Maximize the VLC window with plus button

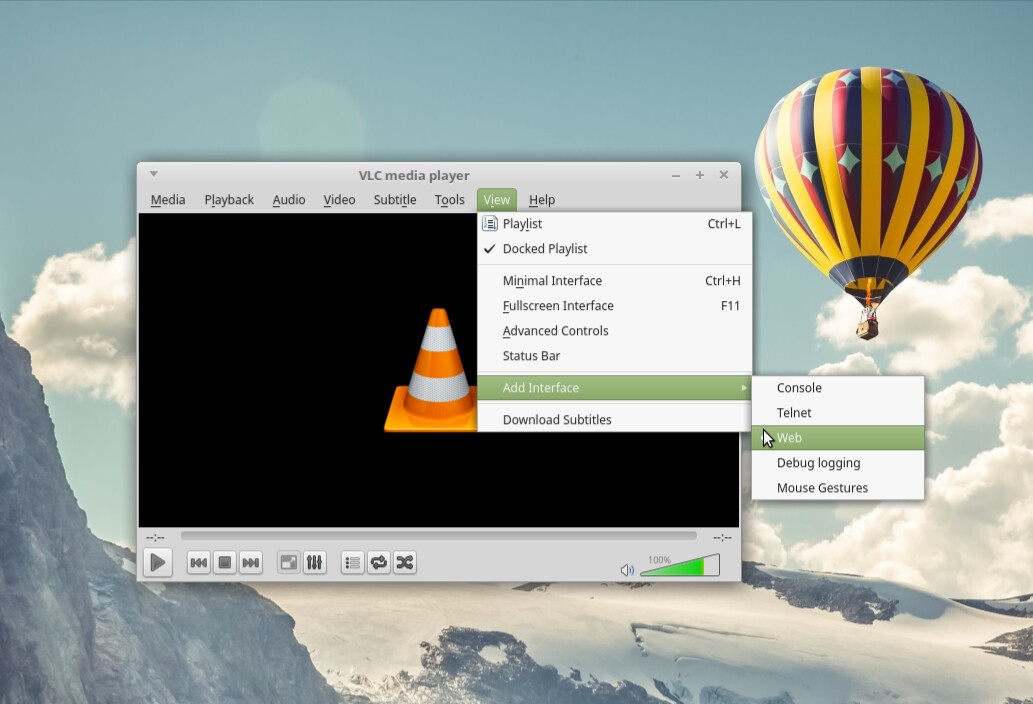click(700, 175)
